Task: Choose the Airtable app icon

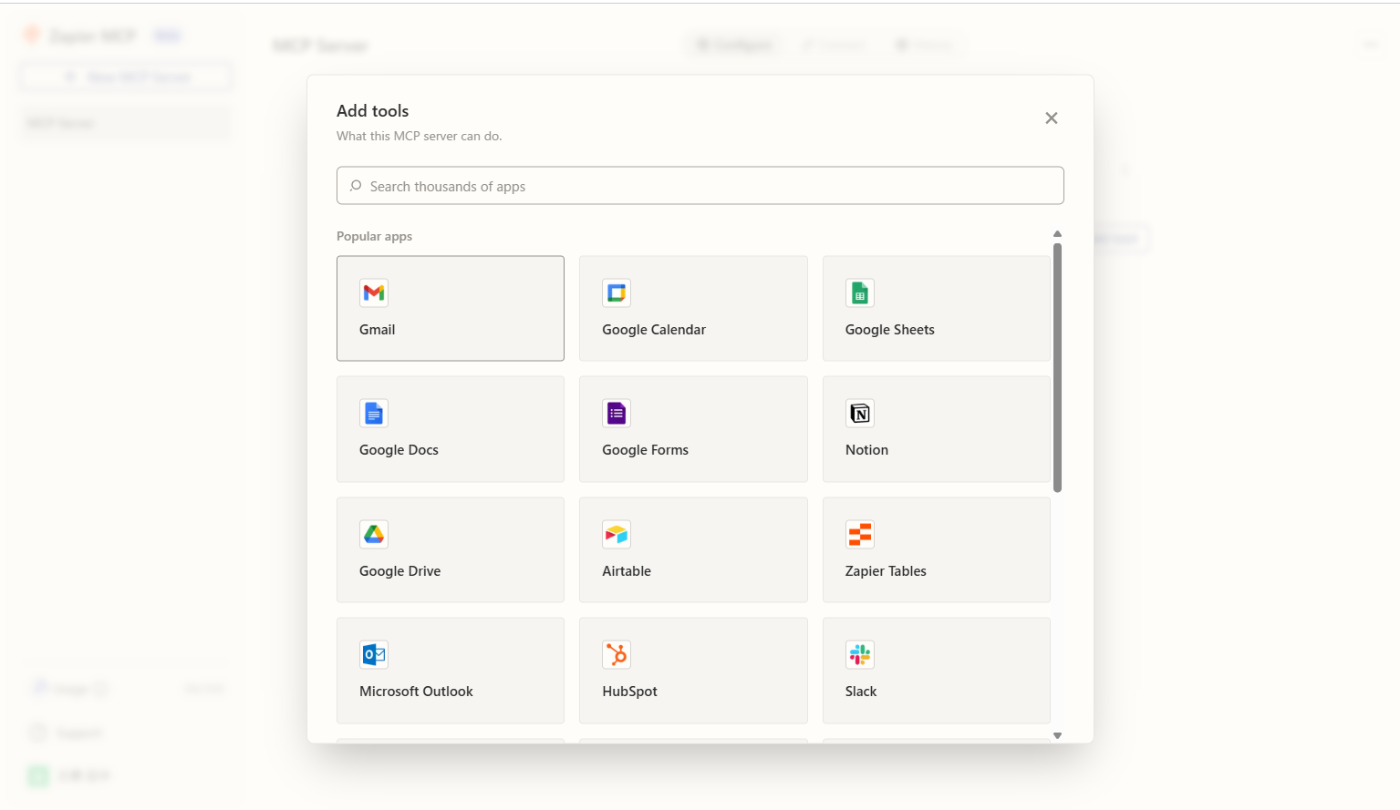Action: (x=617, y=534)
